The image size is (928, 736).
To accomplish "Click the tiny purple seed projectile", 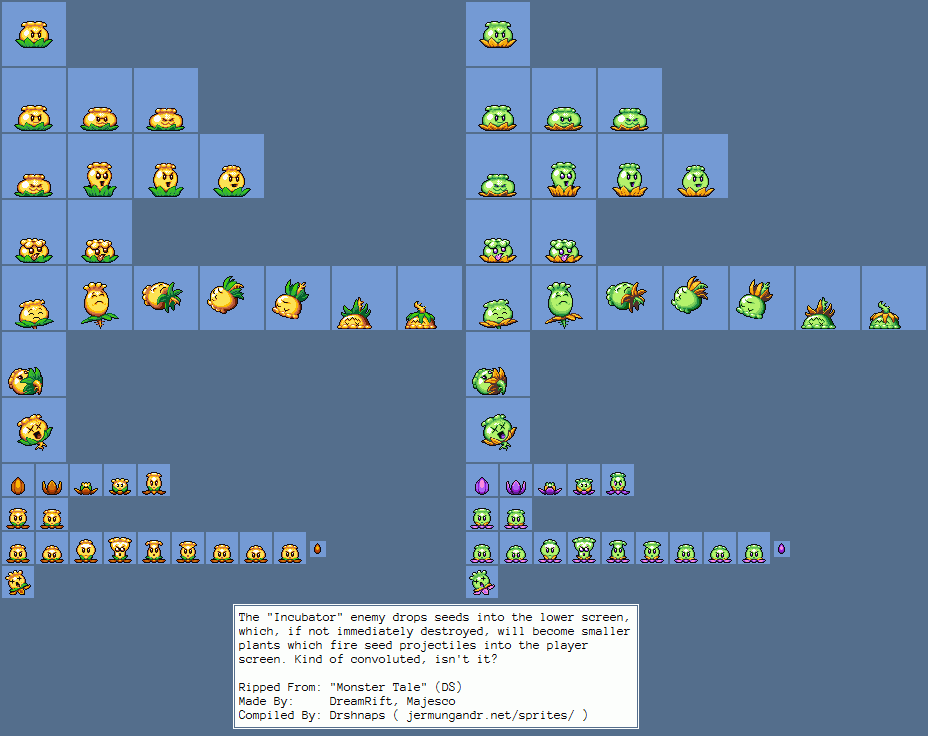I will pos(781,548).
